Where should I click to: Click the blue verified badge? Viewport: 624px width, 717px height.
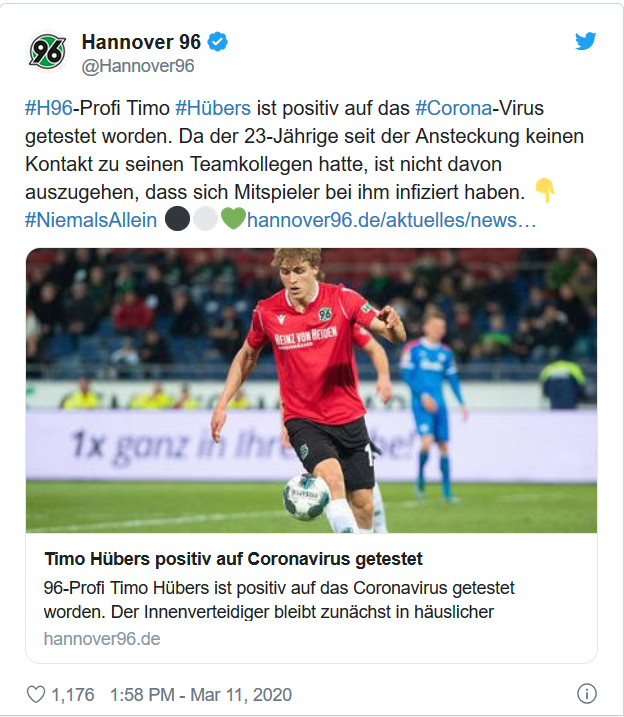pyautogui.click(x=217, y=42)
